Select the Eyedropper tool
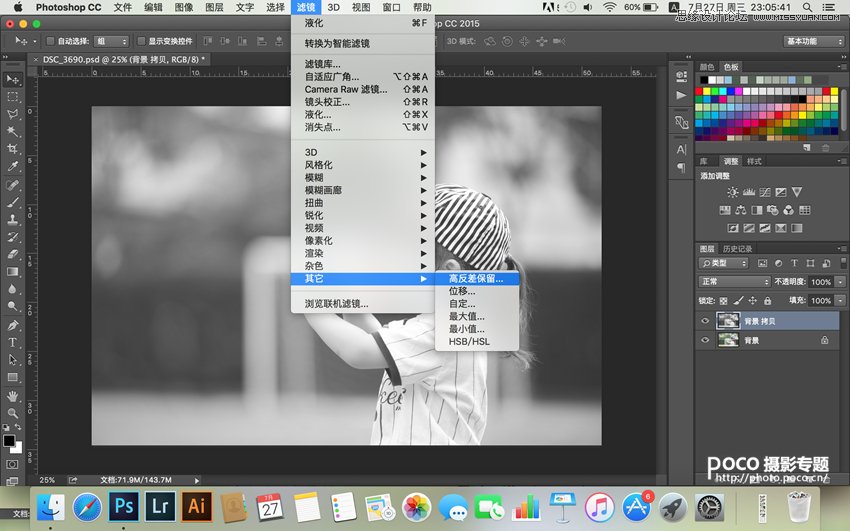 click(x=12, y=166)
